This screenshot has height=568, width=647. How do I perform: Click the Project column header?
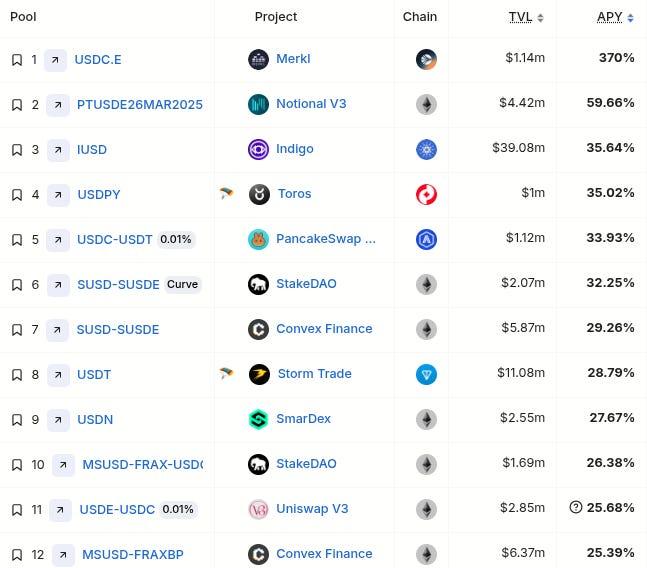point(276,17)
